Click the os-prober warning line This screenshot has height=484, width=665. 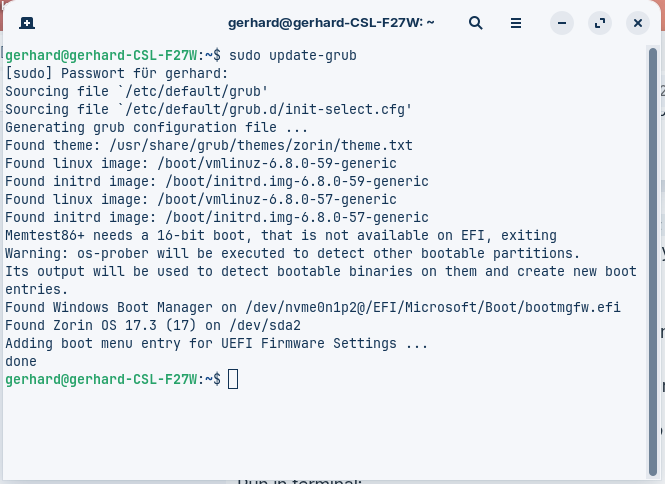click(293, 253)
